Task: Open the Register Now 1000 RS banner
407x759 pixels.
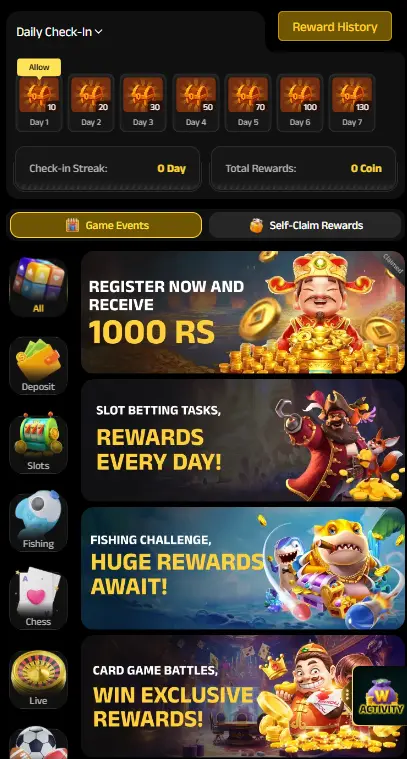Action: (x=243, y=312)
